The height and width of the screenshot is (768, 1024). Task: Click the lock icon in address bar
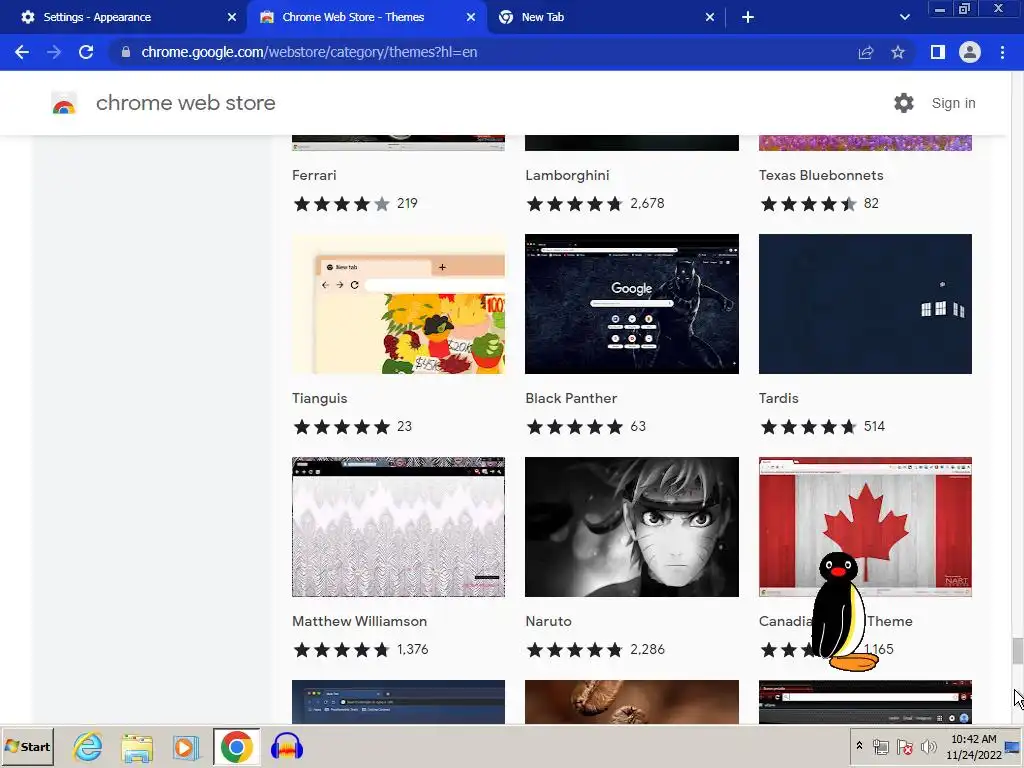click(x=126, y=52)
